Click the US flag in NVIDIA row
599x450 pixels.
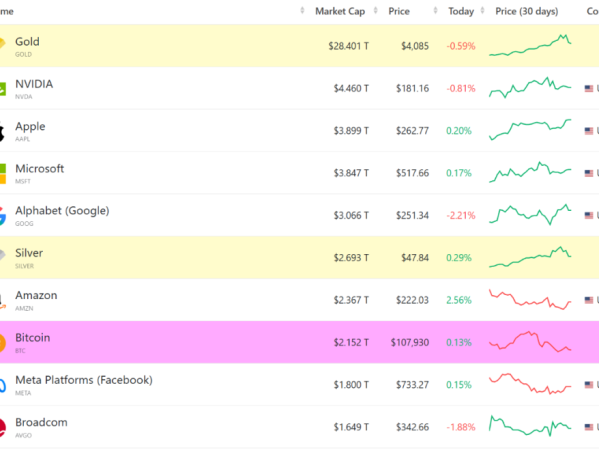pos(589,89)
